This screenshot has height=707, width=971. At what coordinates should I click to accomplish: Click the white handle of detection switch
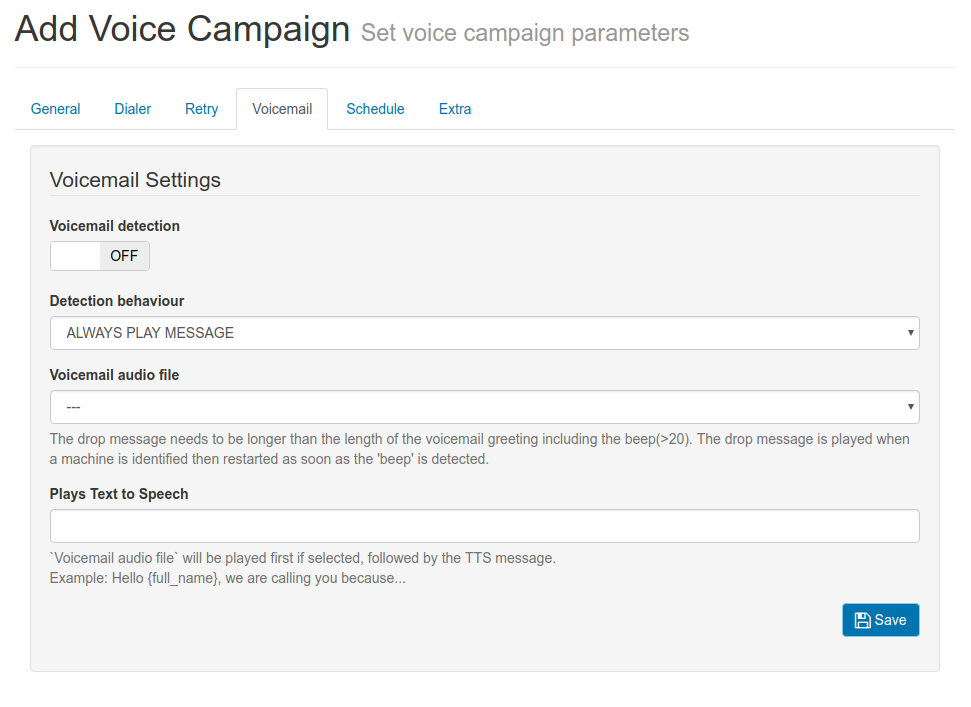[x=75, y=256]
